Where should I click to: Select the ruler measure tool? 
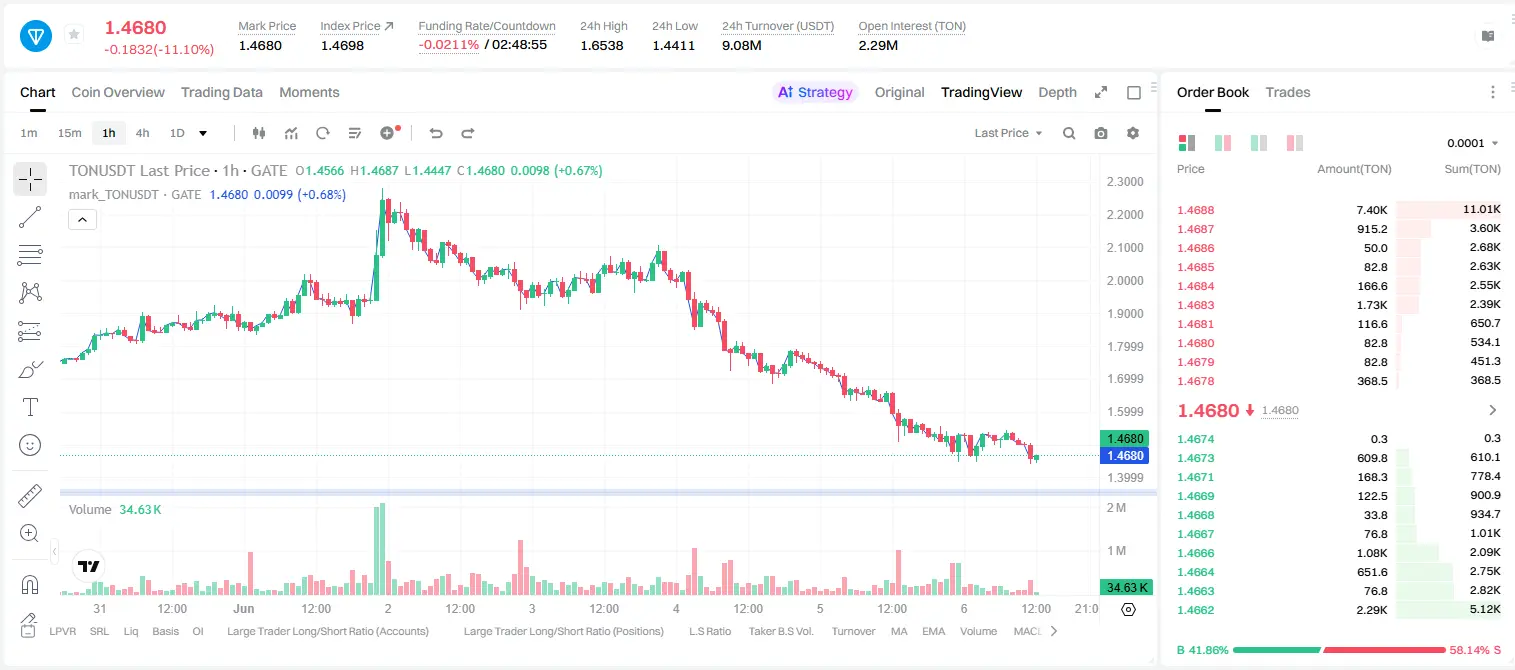[x=30, y=495]
